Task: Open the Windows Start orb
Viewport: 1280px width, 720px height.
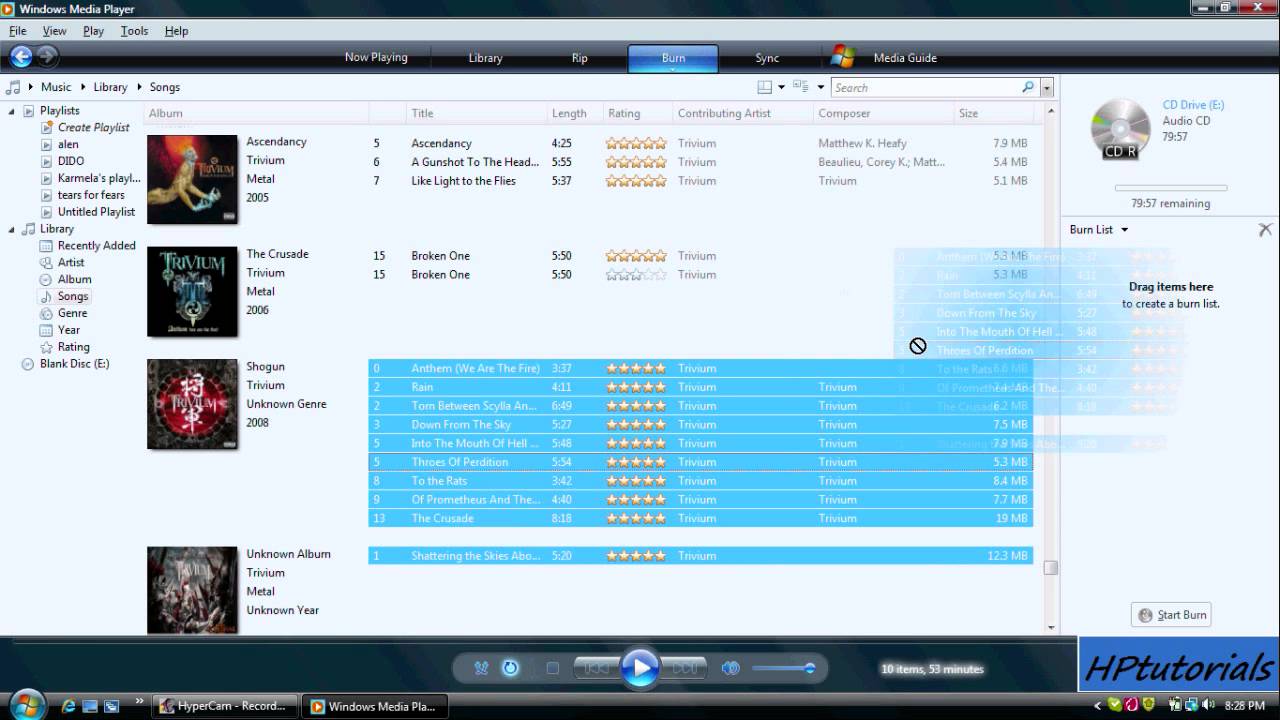Action: click(27, 703)
